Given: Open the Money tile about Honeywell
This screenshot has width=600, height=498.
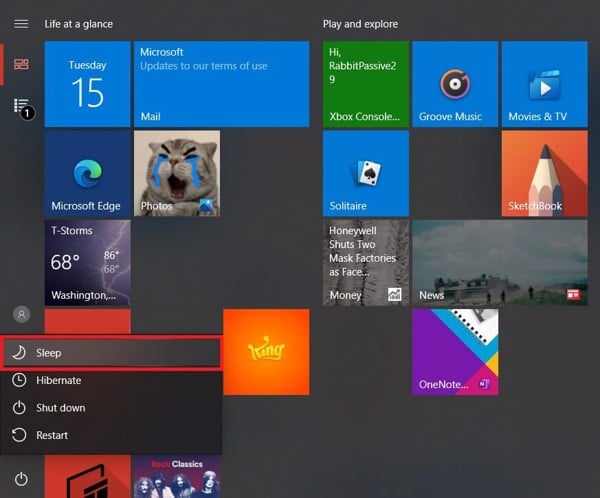Looking at the screenshot, I should [365, 263].
